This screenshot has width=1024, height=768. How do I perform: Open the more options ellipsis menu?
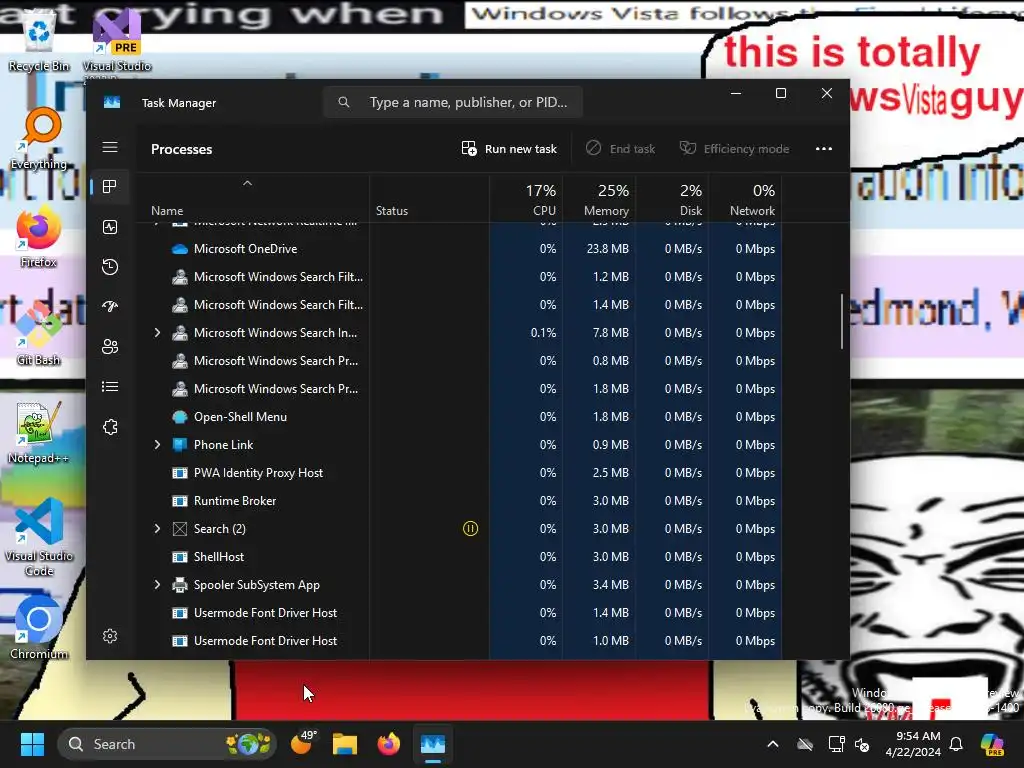click(824, 149)
